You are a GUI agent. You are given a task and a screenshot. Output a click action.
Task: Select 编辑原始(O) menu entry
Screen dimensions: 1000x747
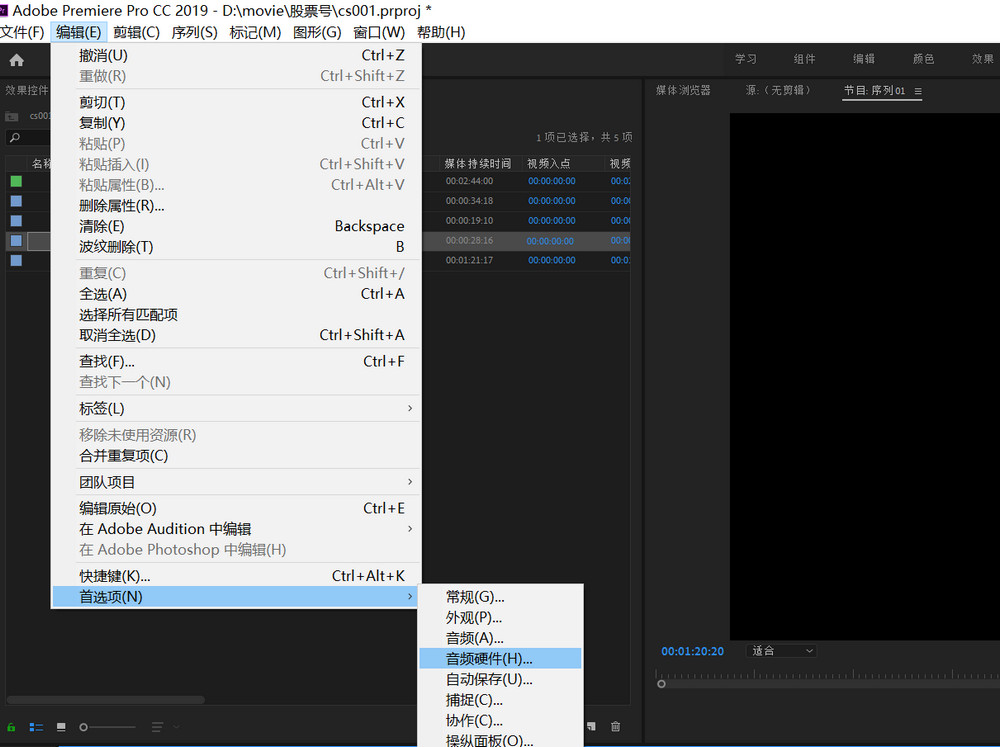click(236, 508)
